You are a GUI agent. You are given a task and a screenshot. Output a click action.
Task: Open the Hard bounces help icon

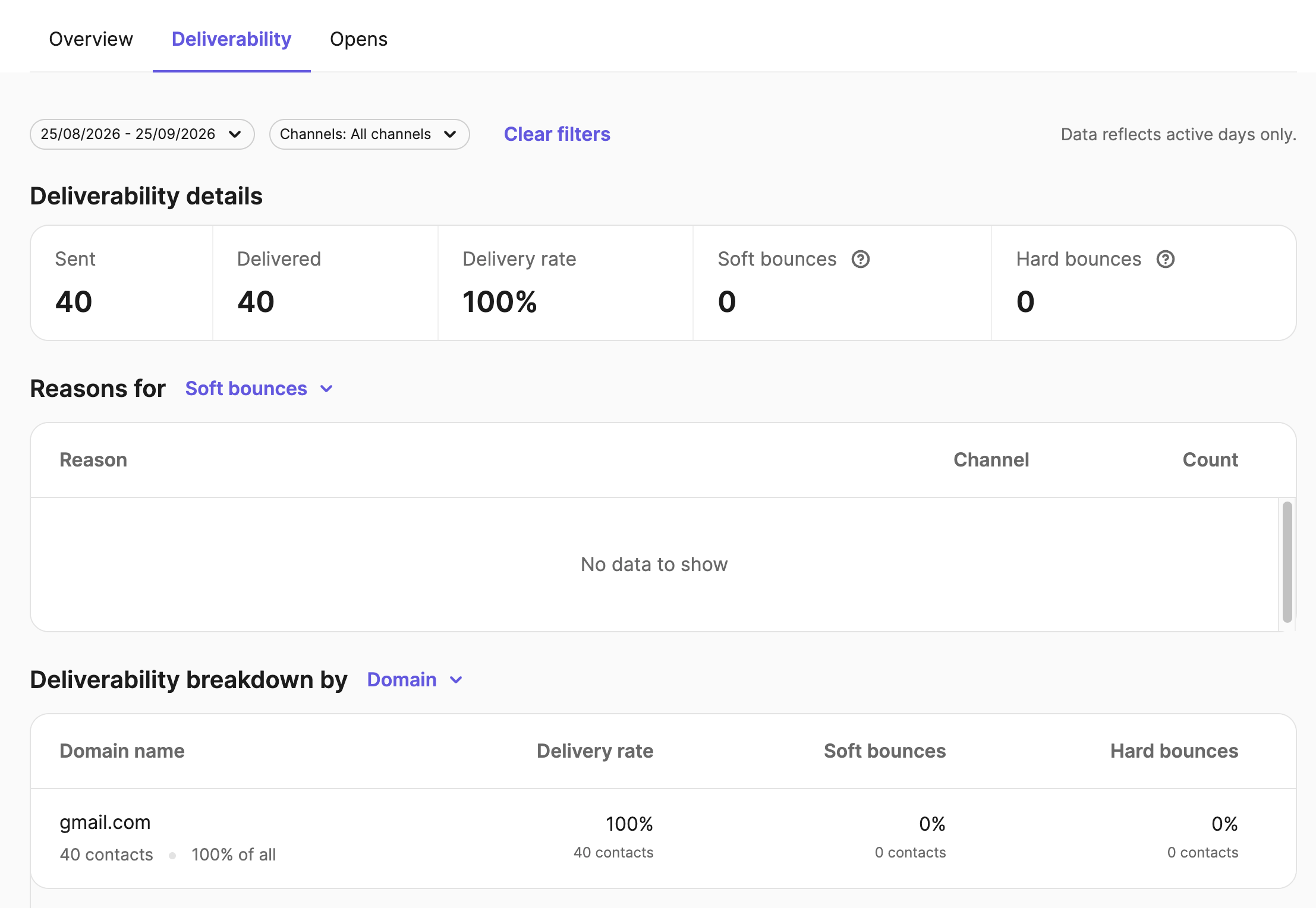(1165, 259)
